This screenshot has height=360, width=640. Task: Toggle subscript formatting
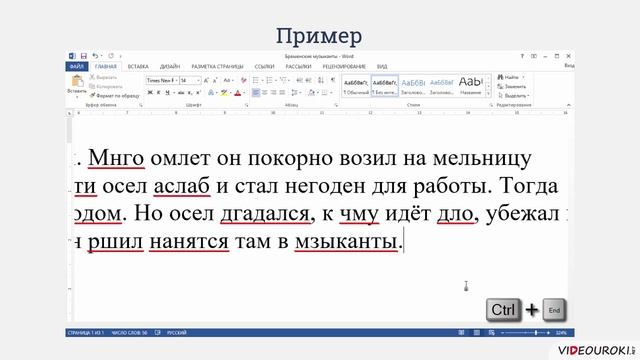click(x=190, y=93)
